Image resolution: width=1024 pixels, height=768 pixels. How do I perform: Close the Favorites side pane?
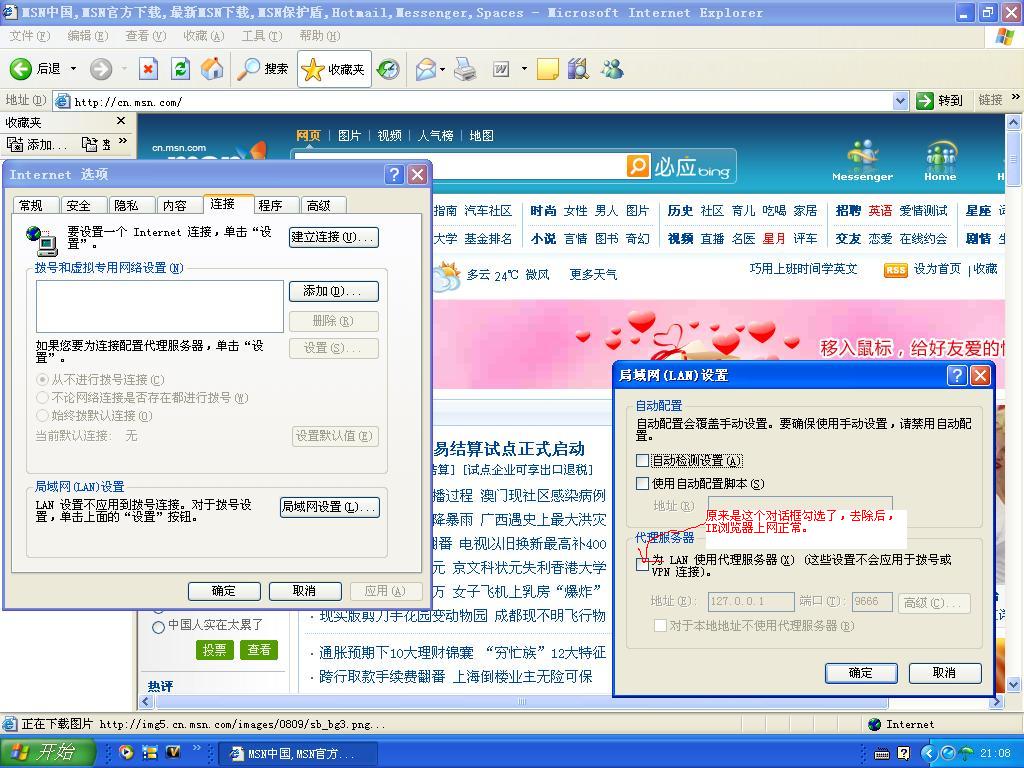(x=121, y=121)
